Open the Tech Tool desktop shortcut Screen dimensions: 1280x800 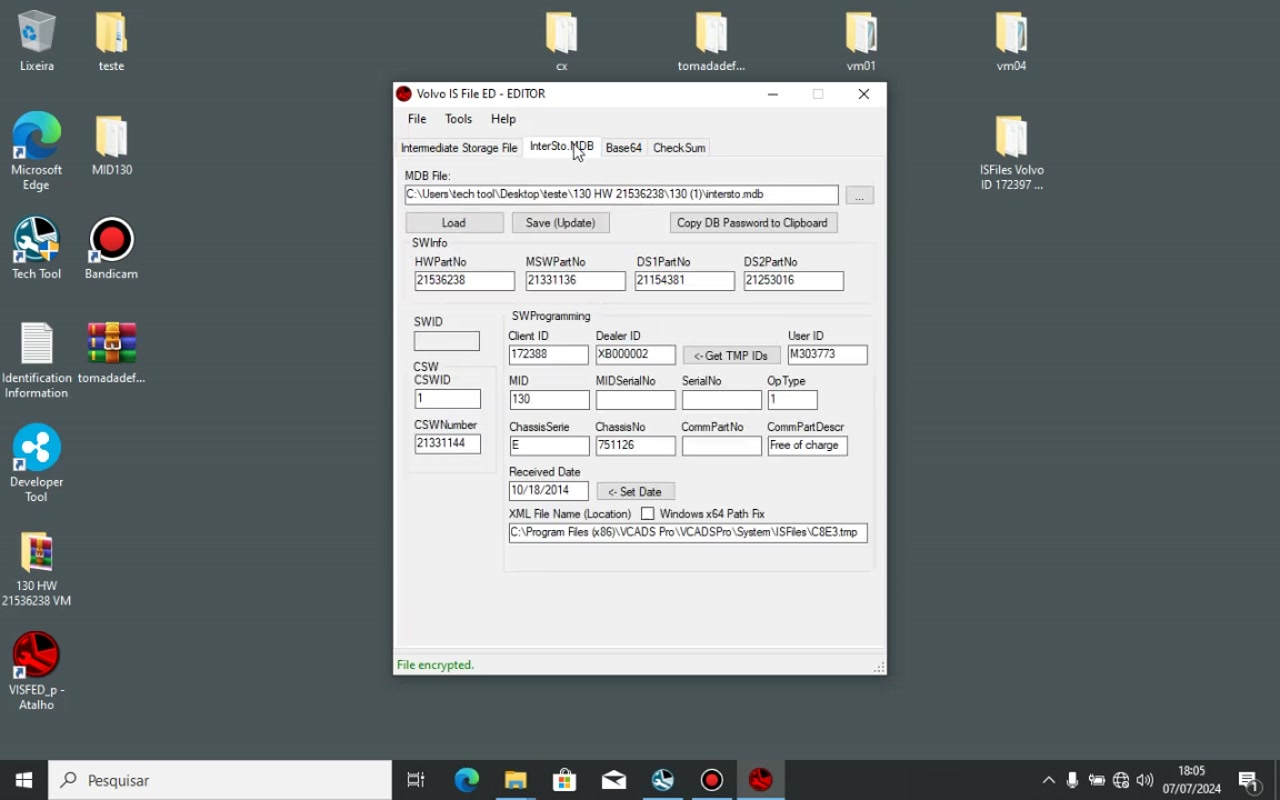pyautogui.click(x=37, y=249)
